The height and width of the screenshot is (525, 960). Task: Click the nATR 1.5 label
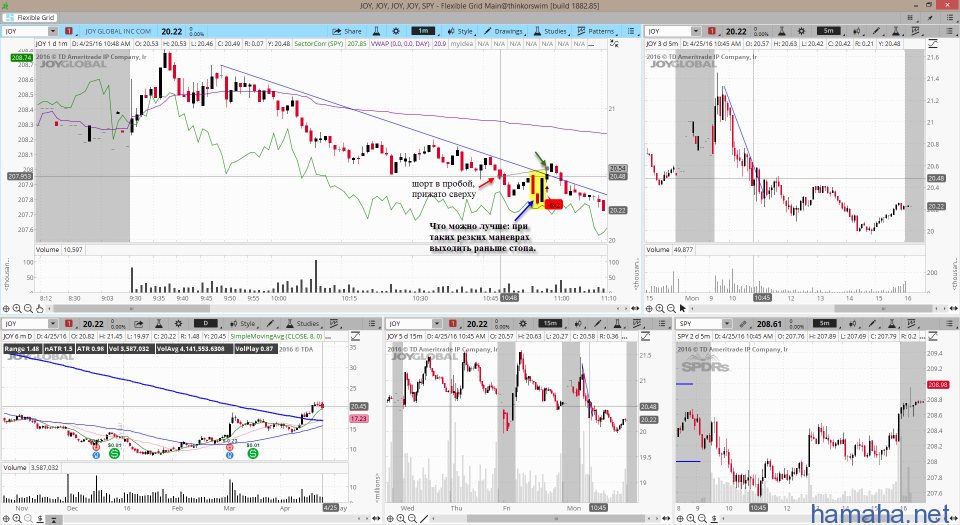(58, 349)
